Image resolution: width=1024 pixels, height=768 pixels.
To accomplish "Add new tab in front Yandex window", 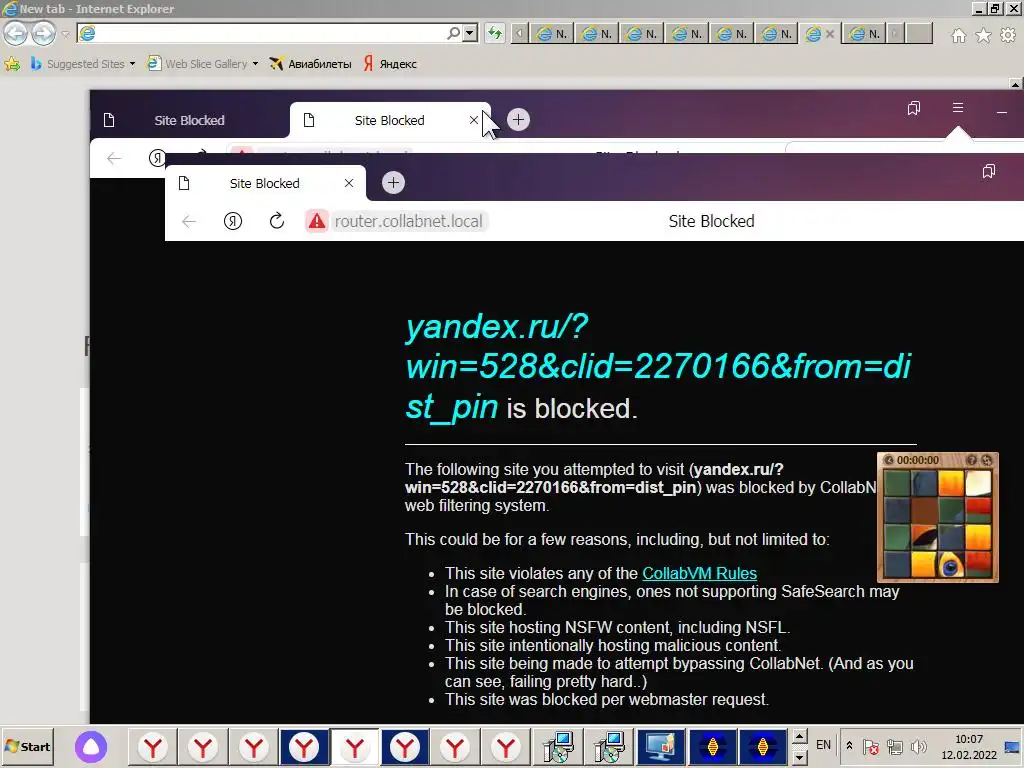I will pos(393,183).
